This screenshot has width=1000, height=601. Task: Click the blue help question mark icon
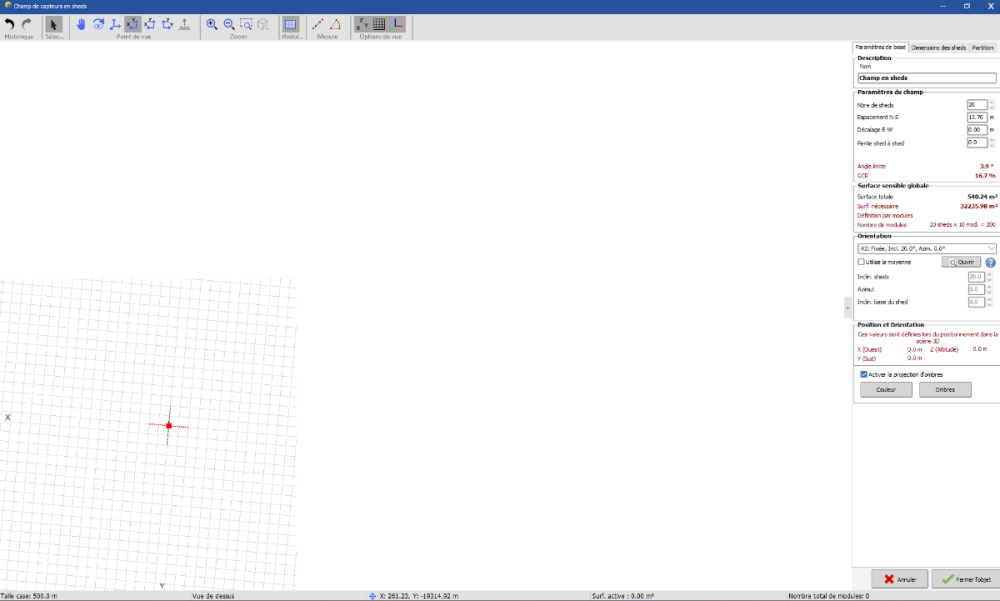pos(990,262)
